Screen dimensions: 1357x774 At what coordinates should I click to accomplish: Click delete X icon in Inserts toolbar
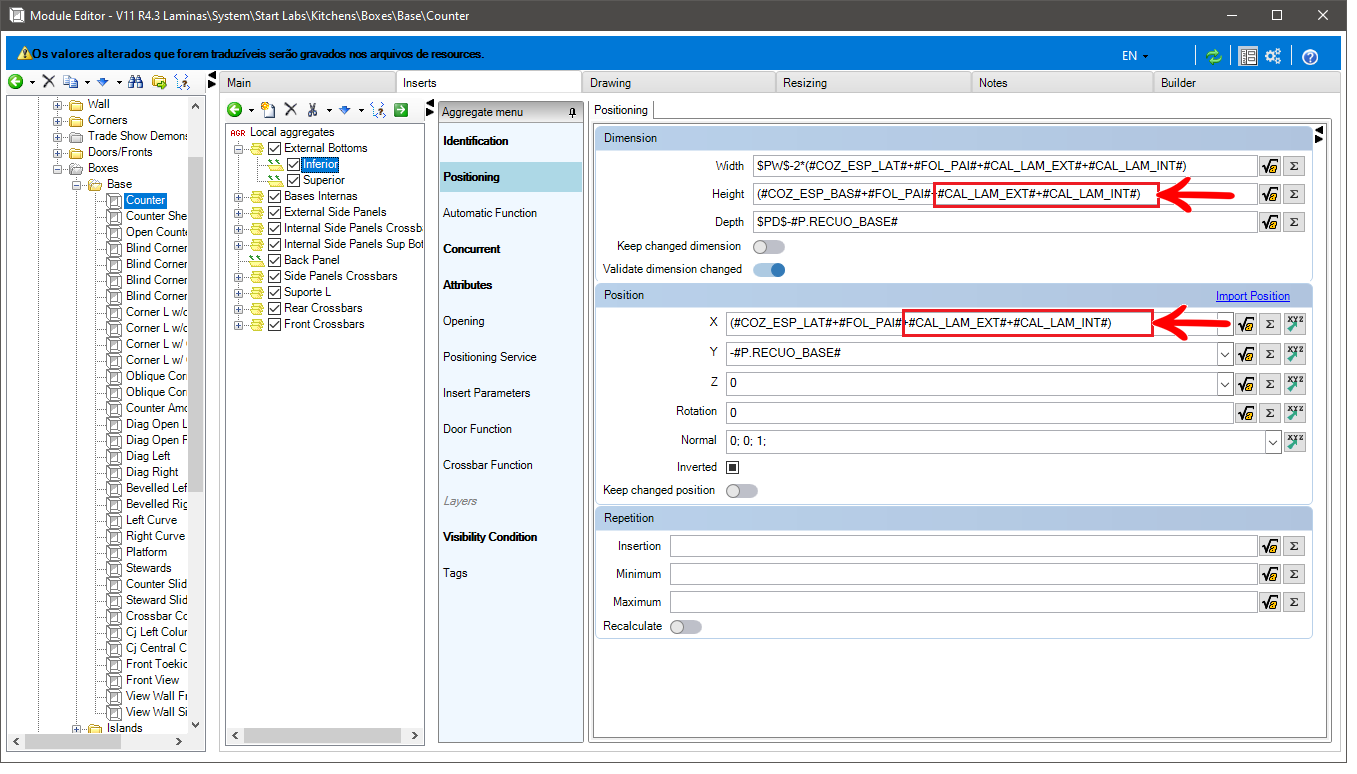291,110
